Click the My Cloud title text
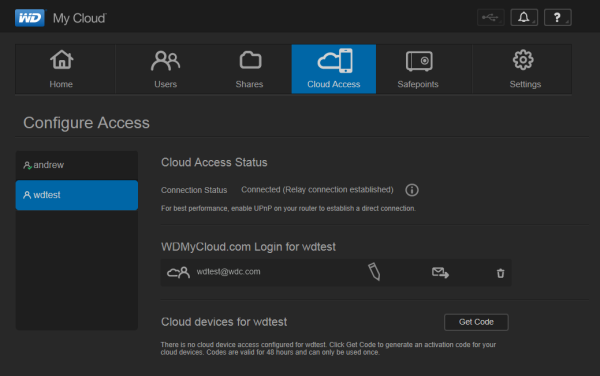The width and height of the screenshot is (600, 376). click(80, 18)
